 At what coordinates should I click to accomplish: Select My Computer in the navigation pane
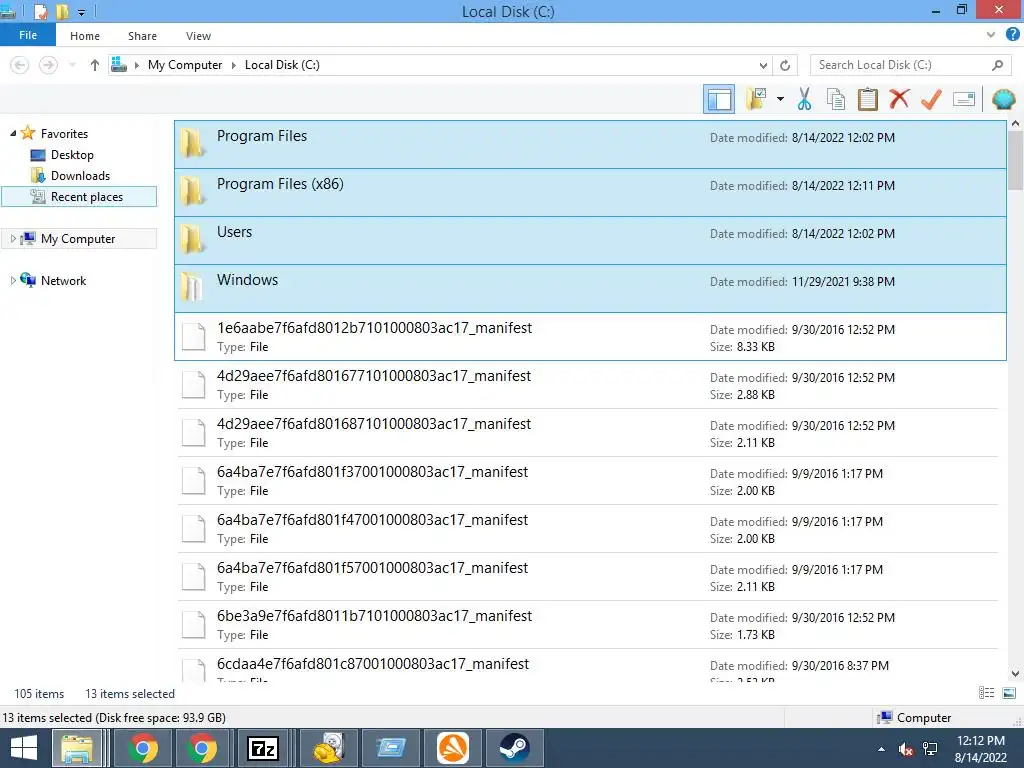tap(78, 239)
